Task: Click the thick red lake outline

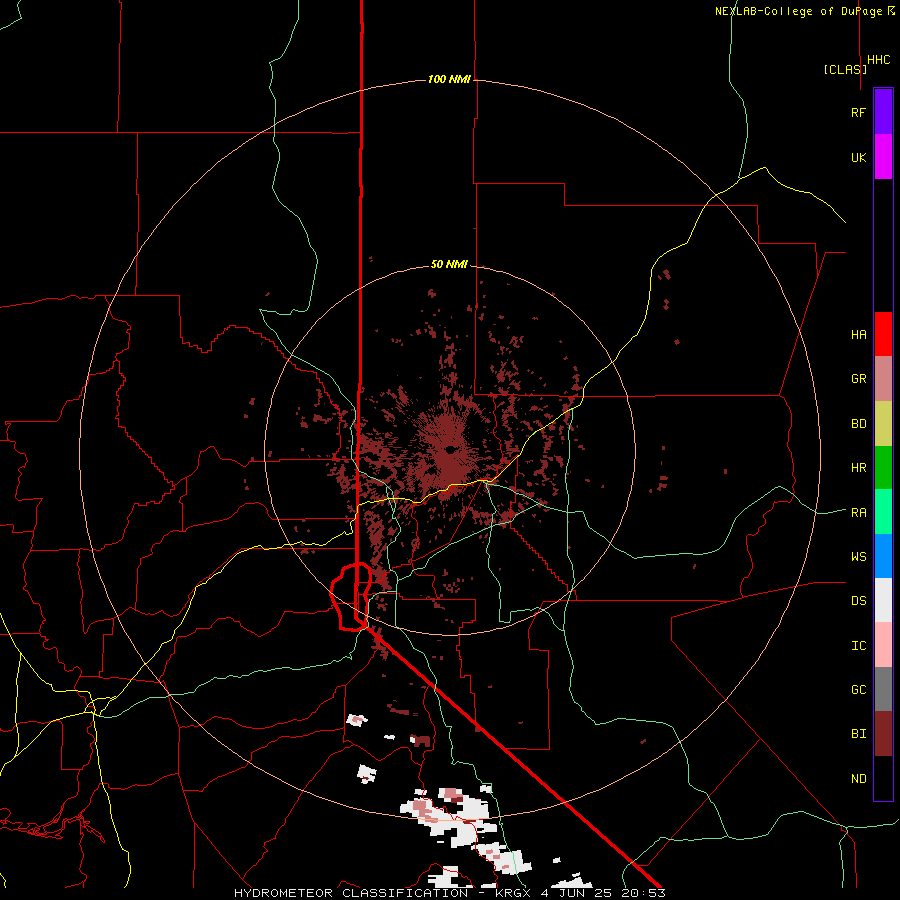Action: pyautogui.click(x=350, y=597)
